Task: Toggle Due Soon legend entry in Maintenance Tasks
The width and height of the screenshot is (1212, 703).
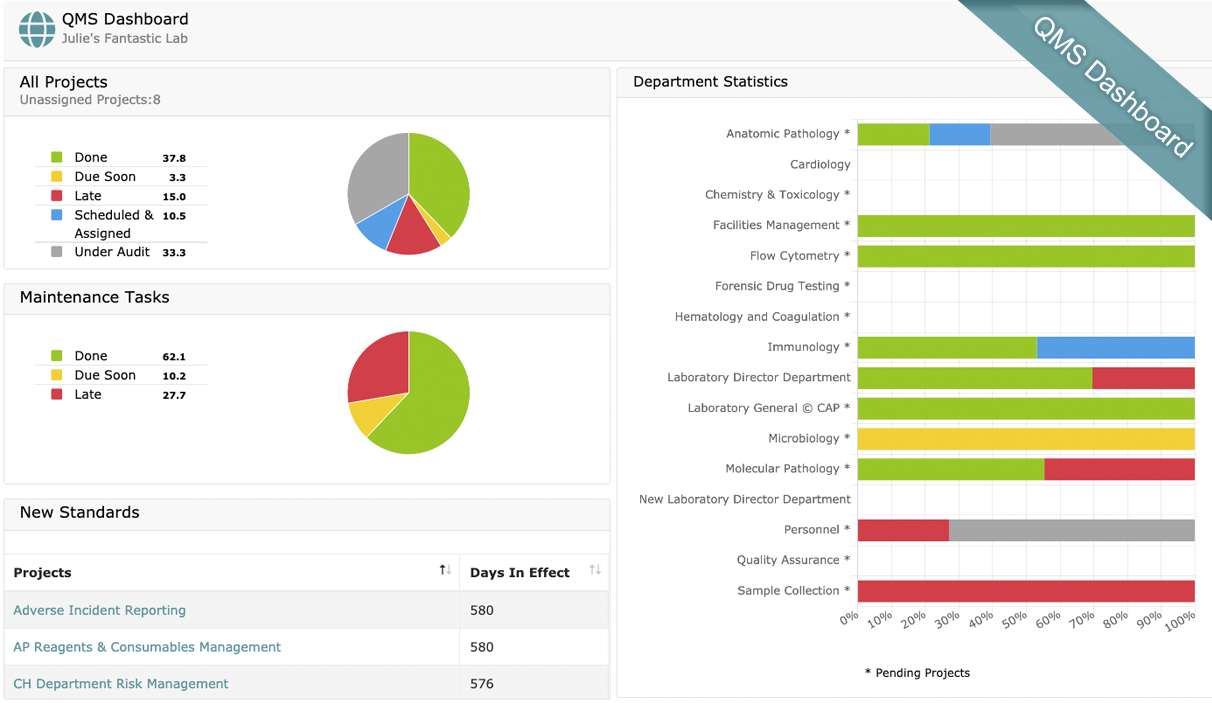Action: (x=104, y=375)
